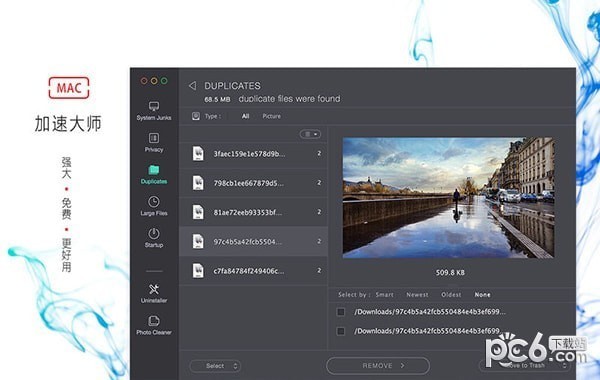This screenshot has height=380, width=600.
Task: Go back with the arrow beside DUPLICATES
Action: (192, 85)
